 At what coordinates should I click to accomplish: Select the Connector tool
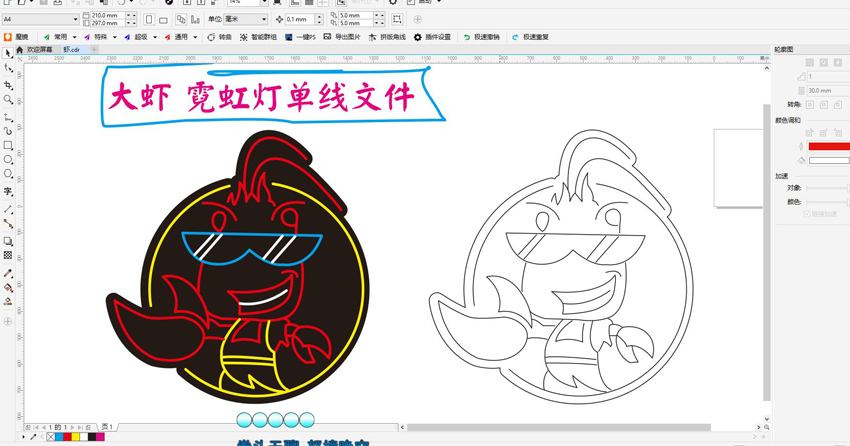click(8, 223)
